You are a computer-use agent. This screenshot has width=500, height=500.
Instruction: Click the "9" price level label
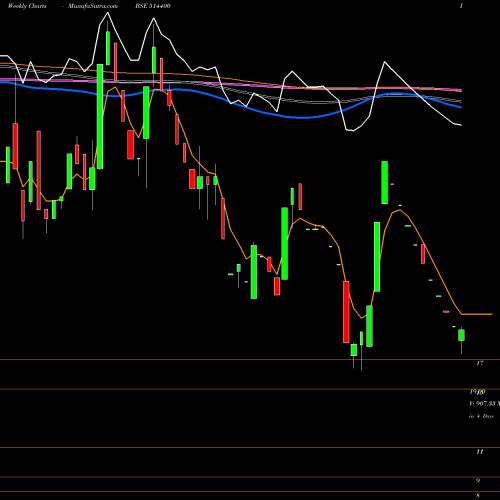point(478,480)
